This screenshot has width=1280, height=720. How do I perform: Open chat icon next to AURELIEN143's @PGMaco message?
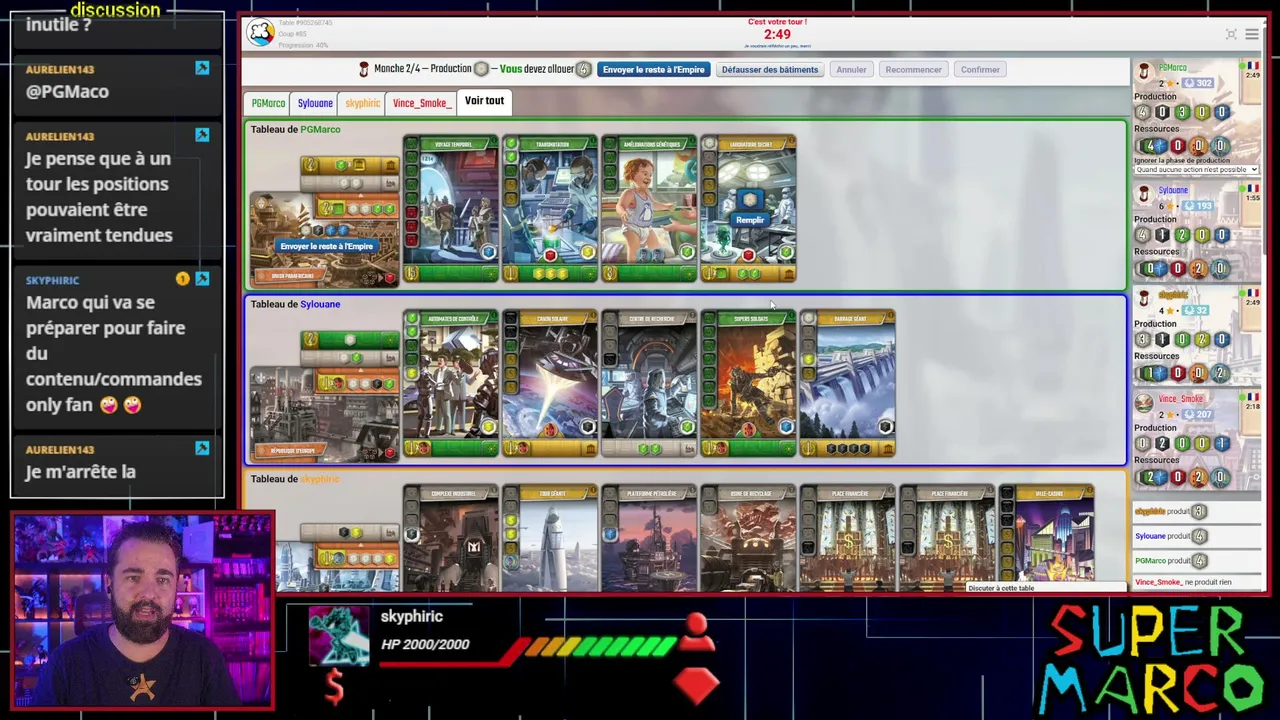pyautogui.click(x=202, y=68)
